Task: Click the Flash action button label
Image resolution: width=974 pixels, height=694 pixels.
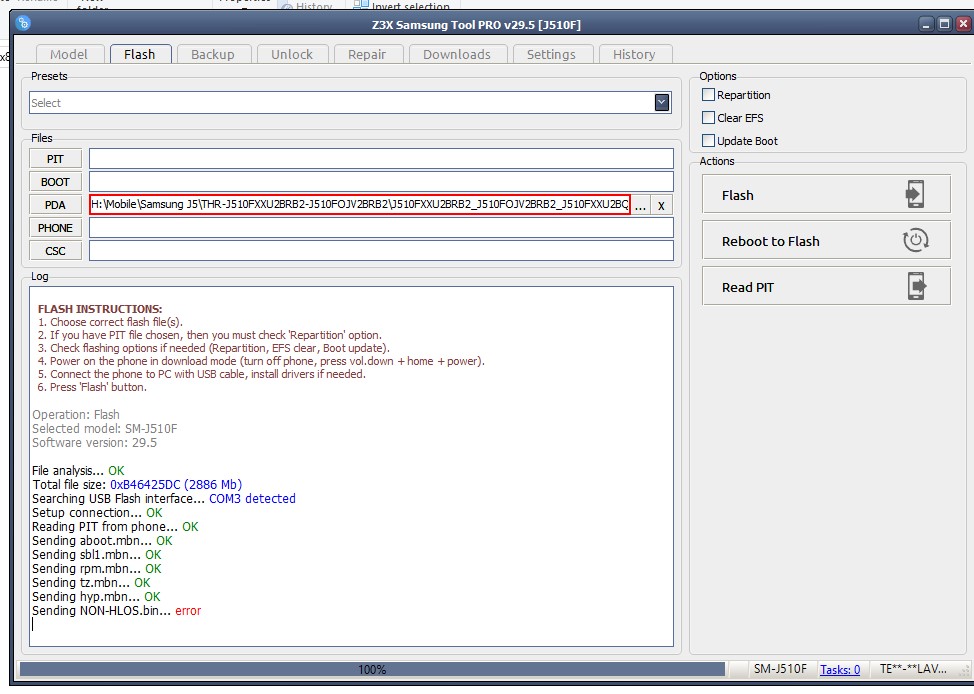Action: pyautogui.click(x=737, y=195)
